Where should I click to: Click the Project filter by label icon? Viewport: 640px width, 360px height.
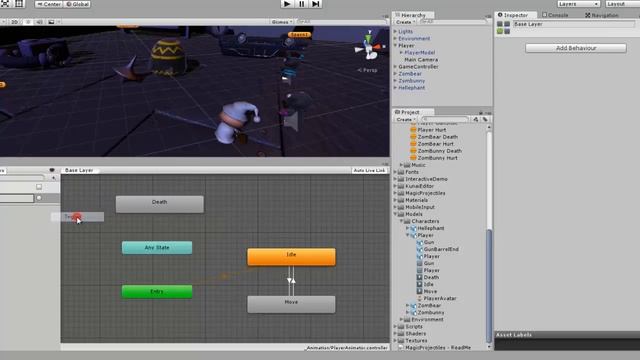485,119
